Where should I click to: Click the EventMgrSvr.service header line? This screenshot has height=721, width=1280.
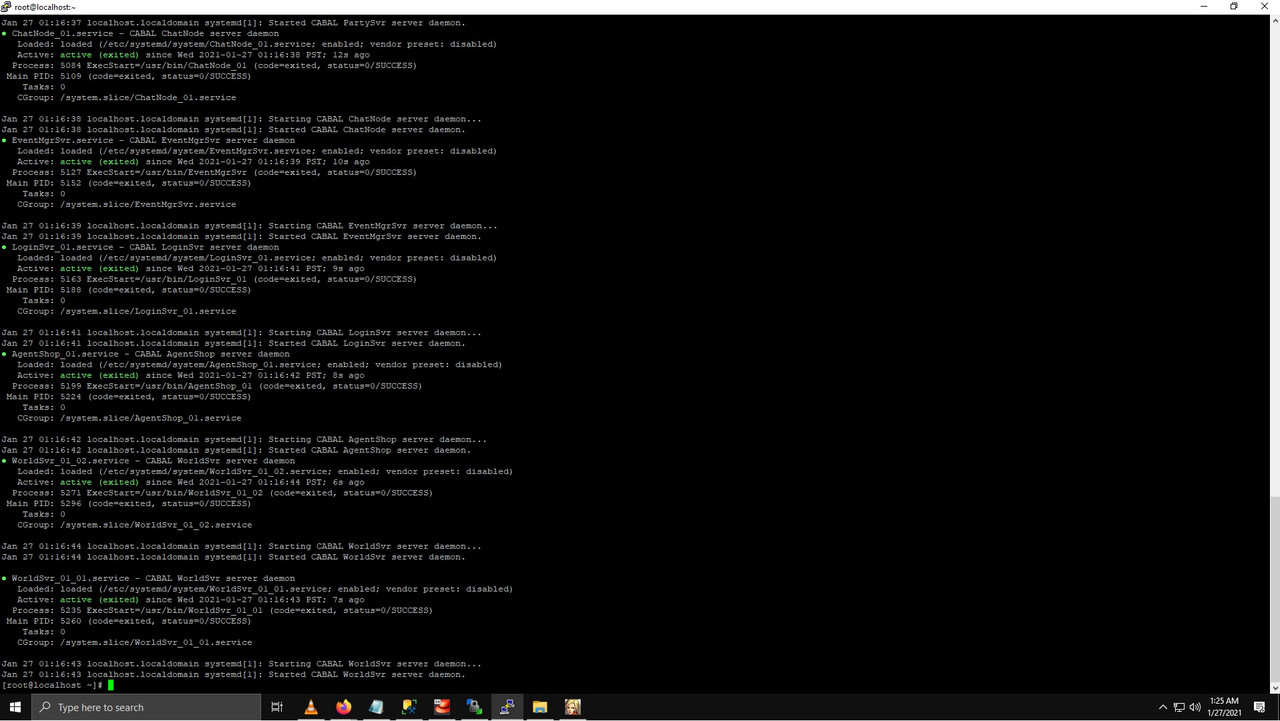click(148, 140)
